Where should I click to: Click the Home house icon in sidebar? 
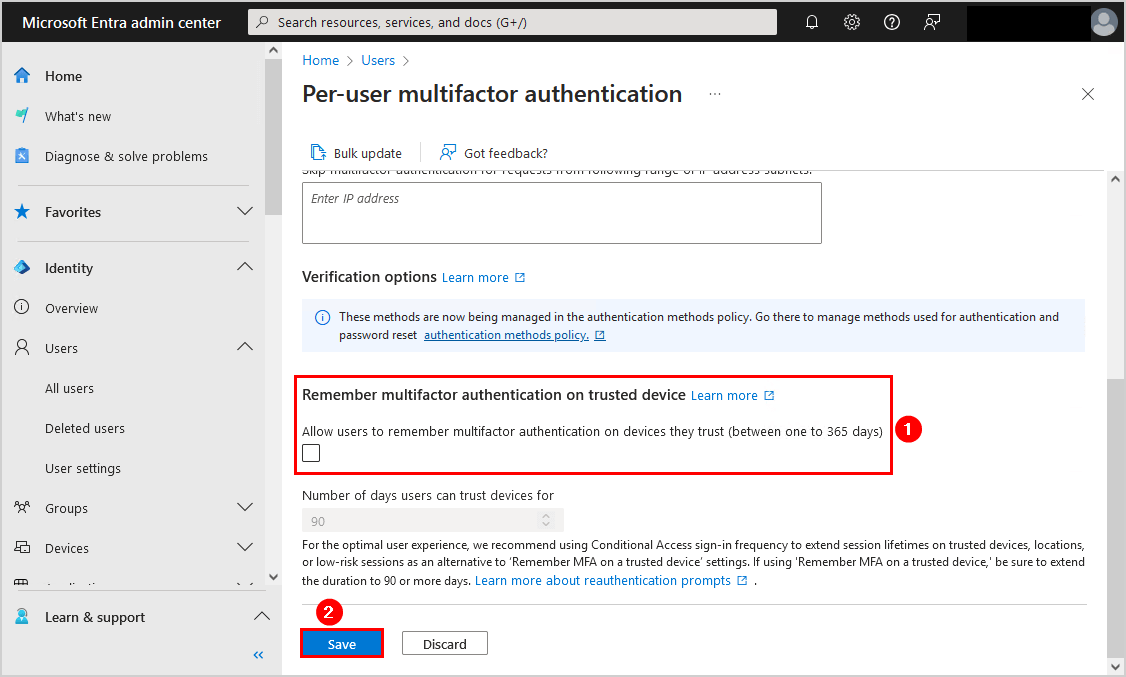22,75
